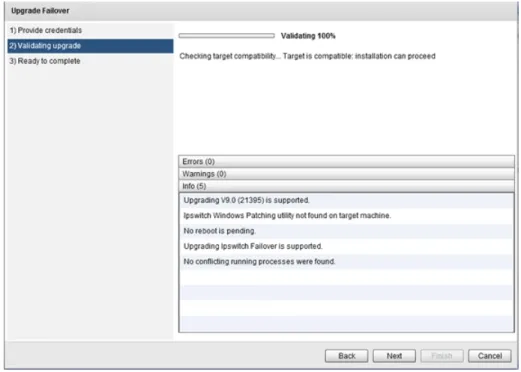Click the validation progress bar
The height and width of the screenshot is (372, 521).
(x=227, y=36)
